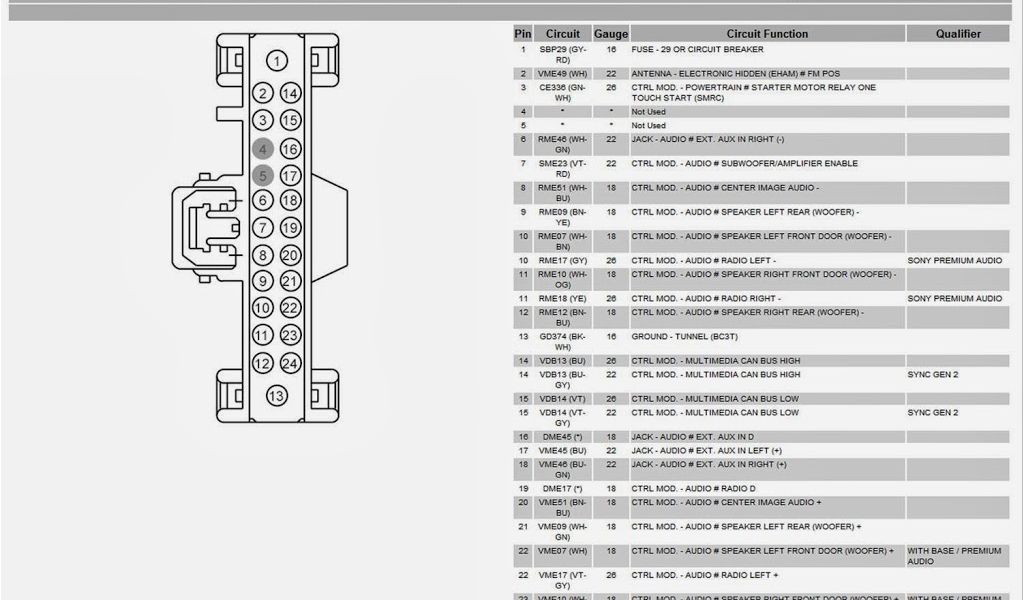Select gray pin 4 in connector diagram
The width and height of the screenshot is (1024, 600).
pos(263,149)
